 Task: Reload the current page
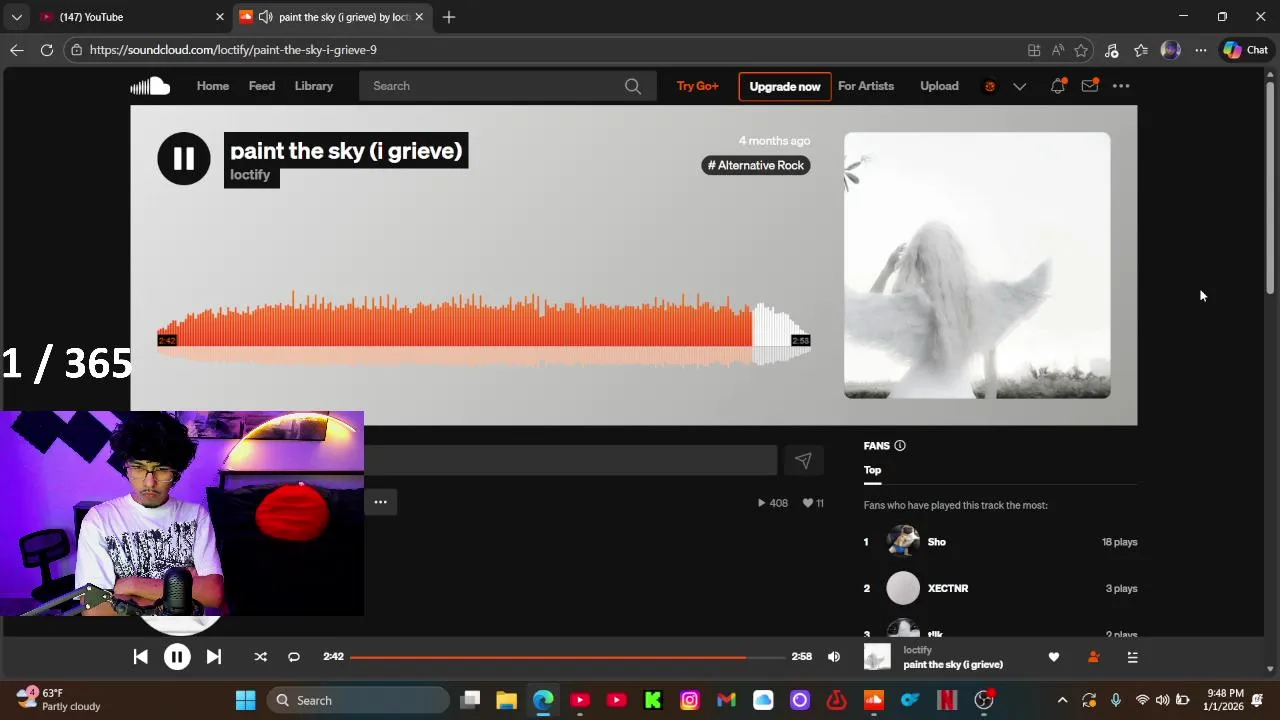pos(47,50)
